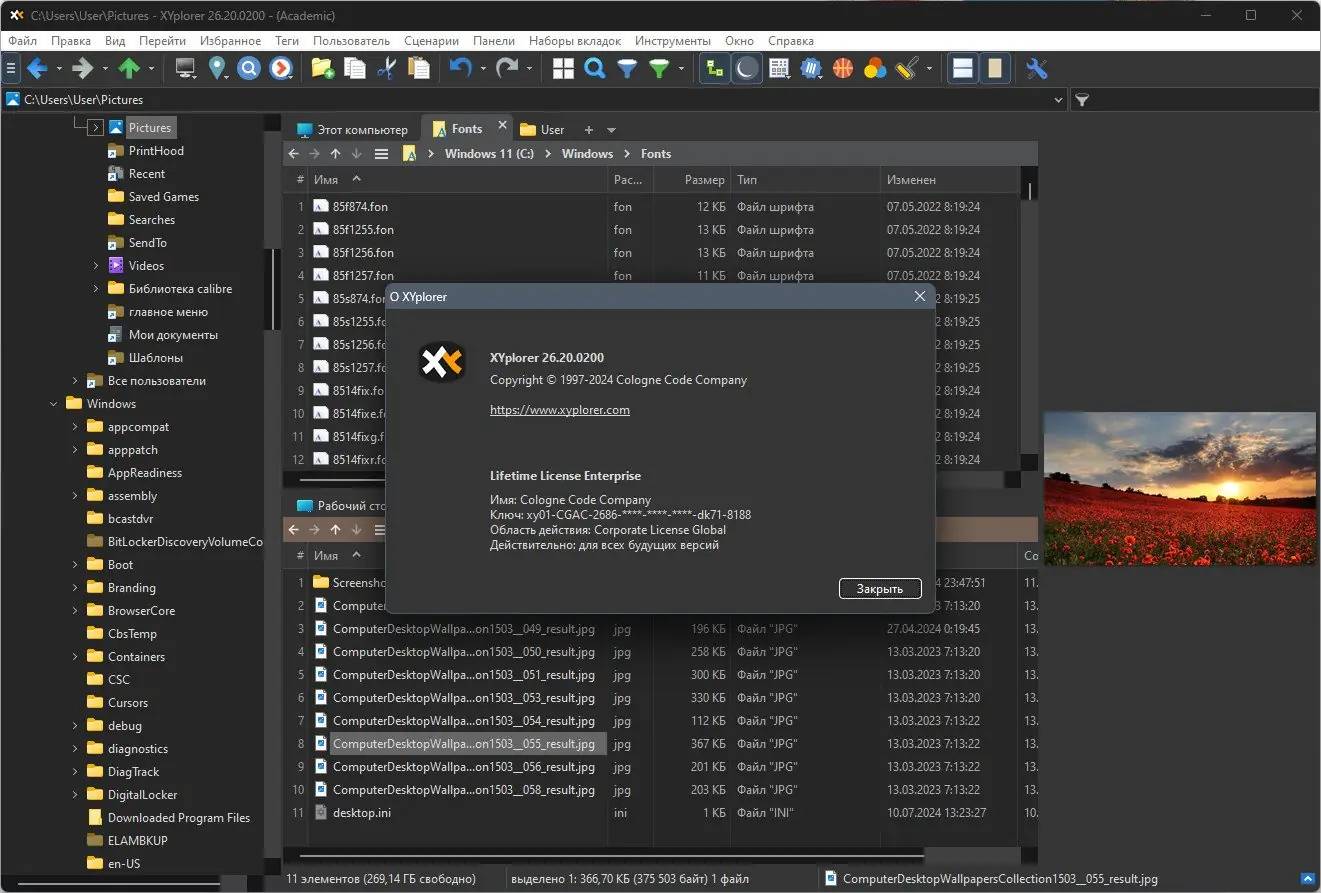
Task: Click the 11 элементов status bar text
Action: click(381, 879)
